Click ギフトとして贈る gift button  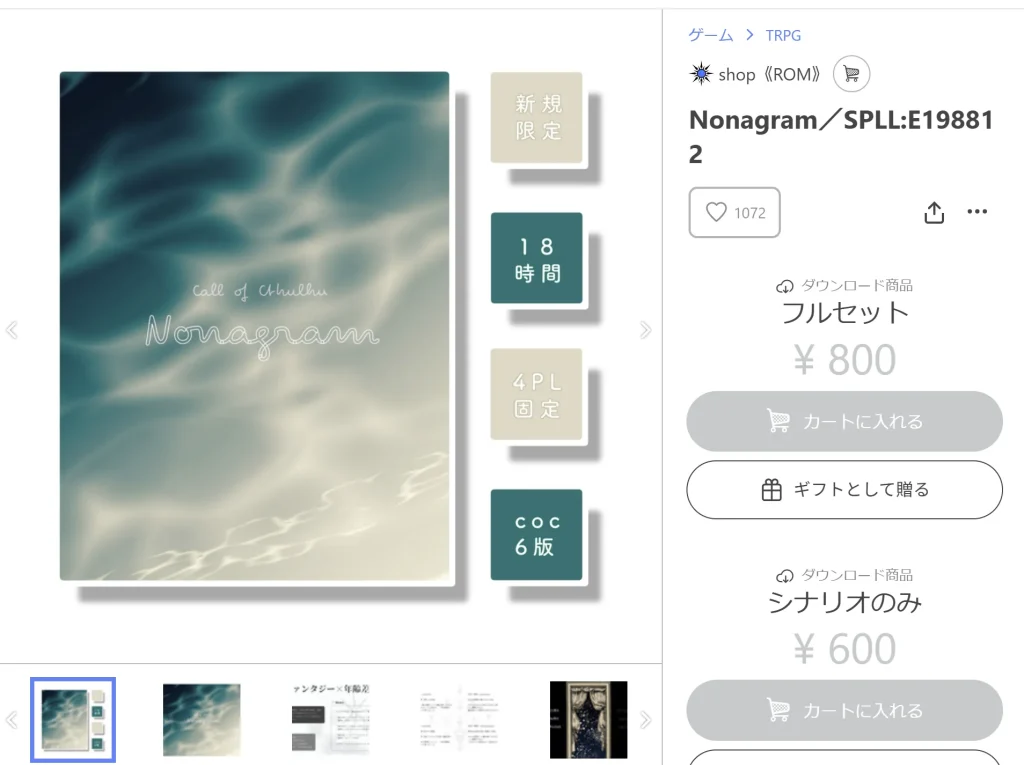[x=844, y=489]
